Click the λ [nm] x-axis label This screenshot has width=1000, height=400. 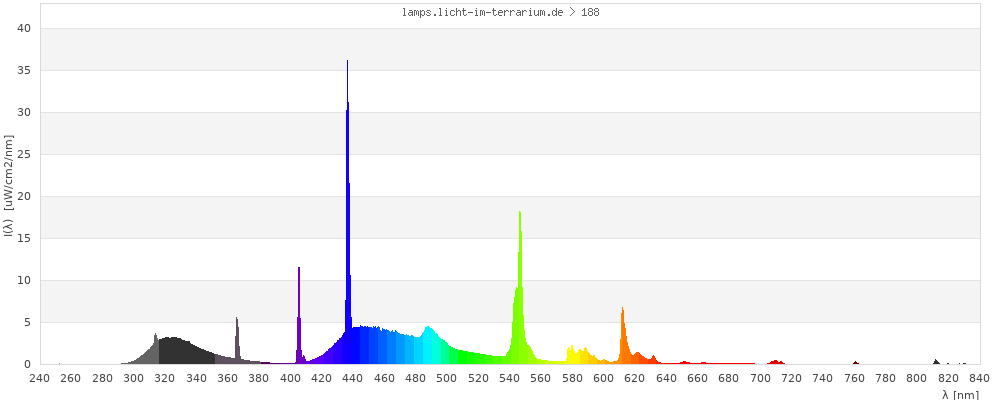[x=960, y=394]
